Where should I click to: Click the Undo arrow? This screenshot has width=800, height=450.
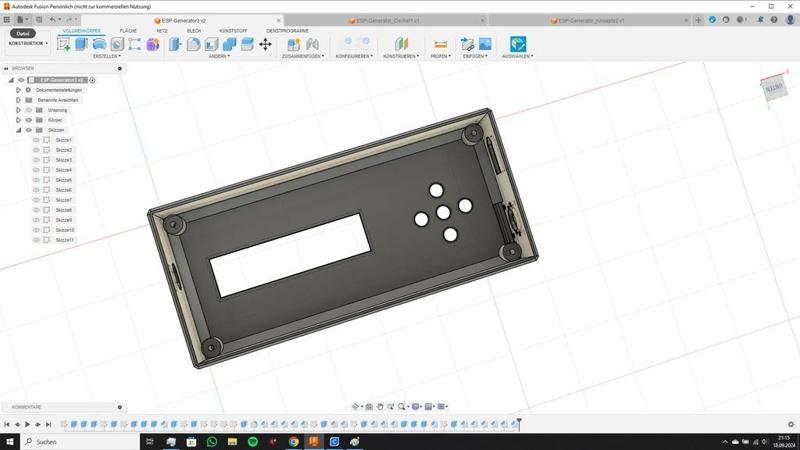53,20
